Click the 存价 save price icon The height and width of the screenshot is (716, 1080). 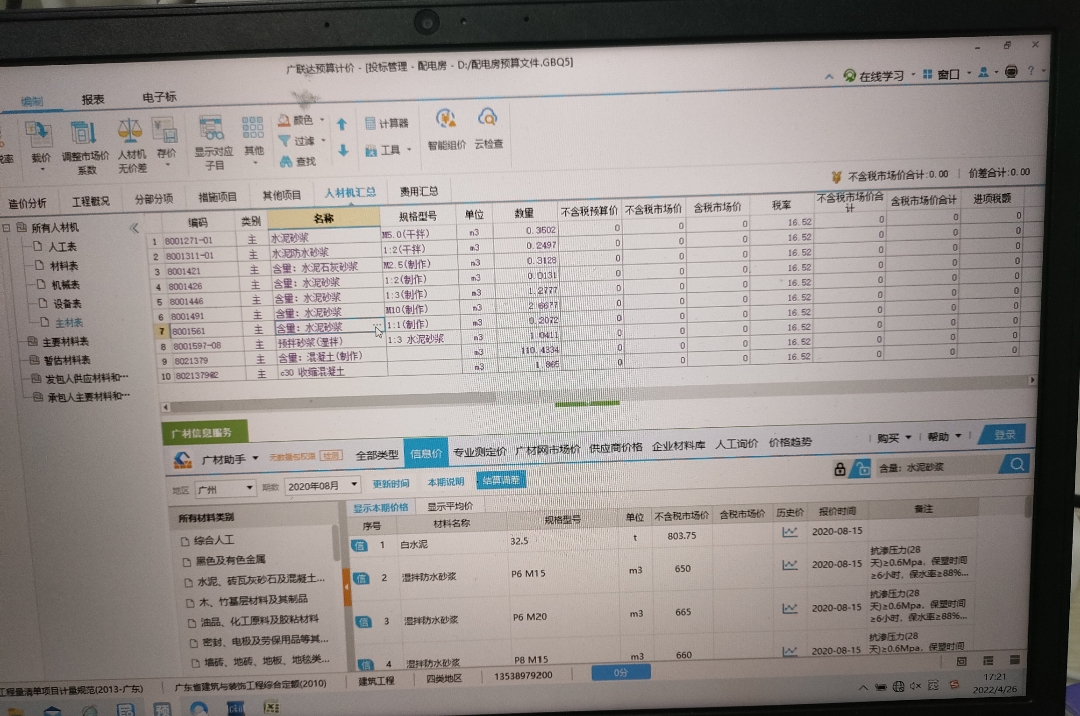pyautogui.click(x=166, y=131)
